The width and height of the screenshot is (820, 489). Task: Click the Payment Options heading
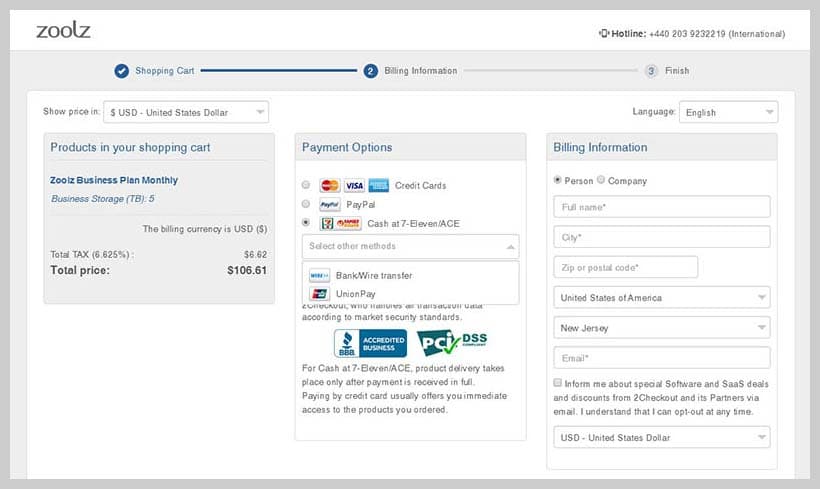[x=347, y=147]
